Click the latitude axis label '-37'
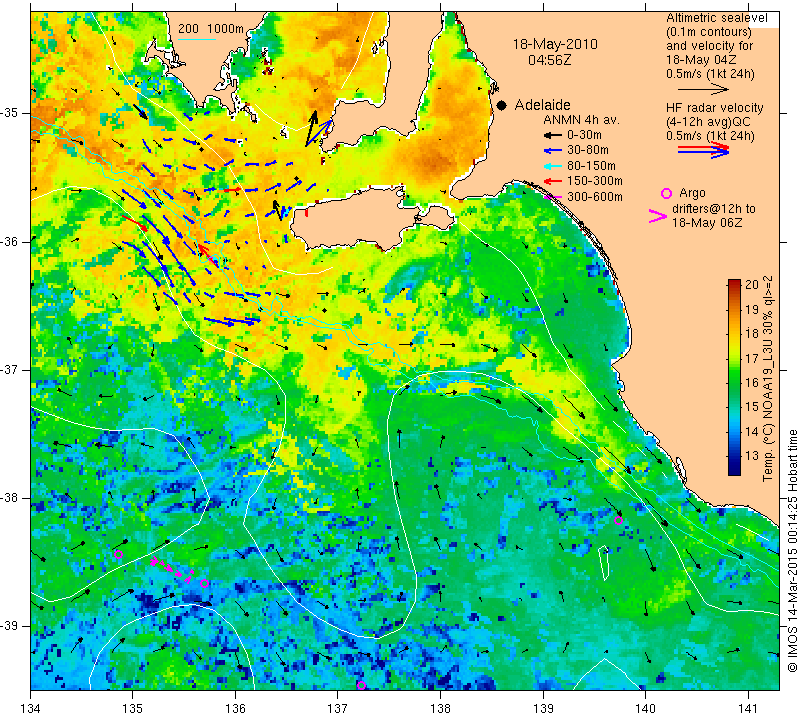Image resolution: width=800 pixels, height=720 pixels. [10, 369]
